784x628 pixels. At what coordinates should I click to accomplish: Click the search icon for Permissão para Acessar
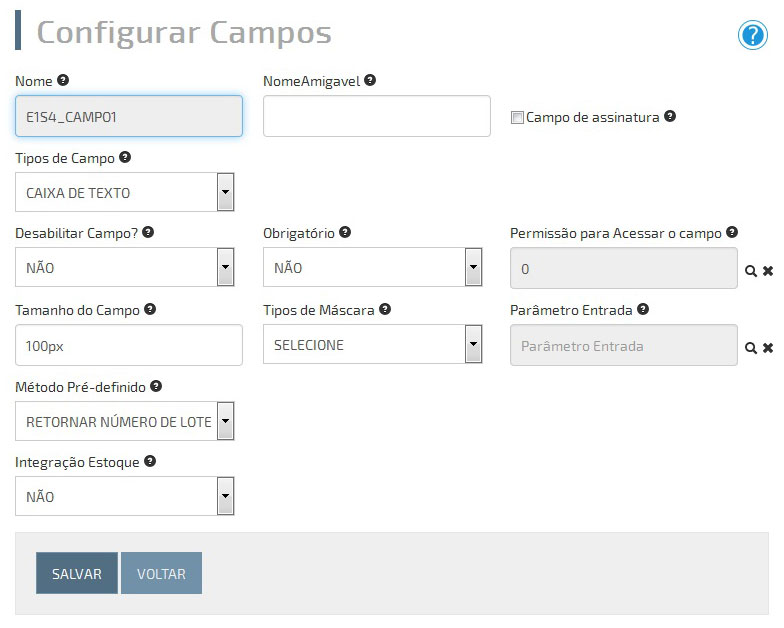point(750,271)
